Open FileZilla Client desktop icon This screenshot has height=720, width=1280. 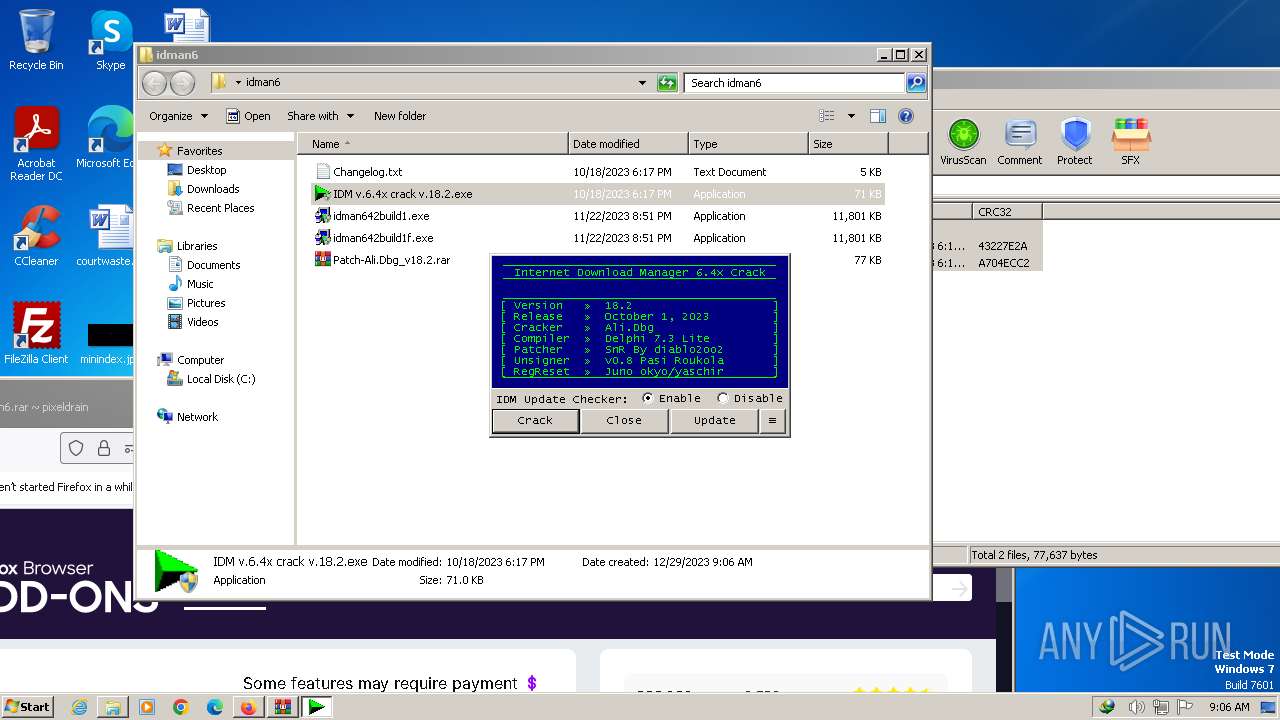[x=36, y=334]
